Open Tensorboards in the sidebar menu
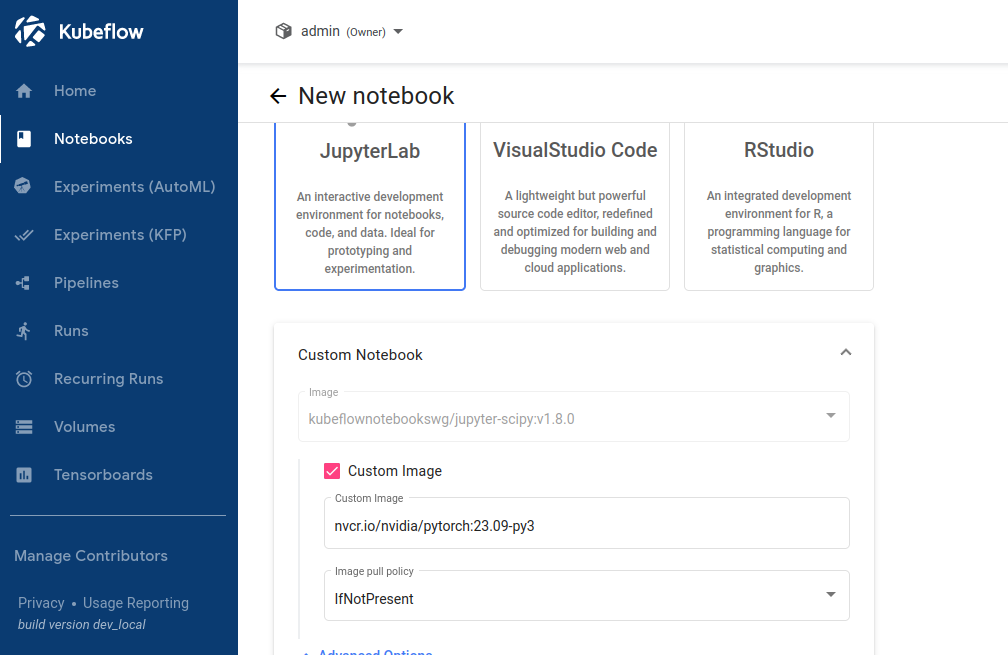The height and width of the screenshot is (655, 1008). [x=103, y=475]
